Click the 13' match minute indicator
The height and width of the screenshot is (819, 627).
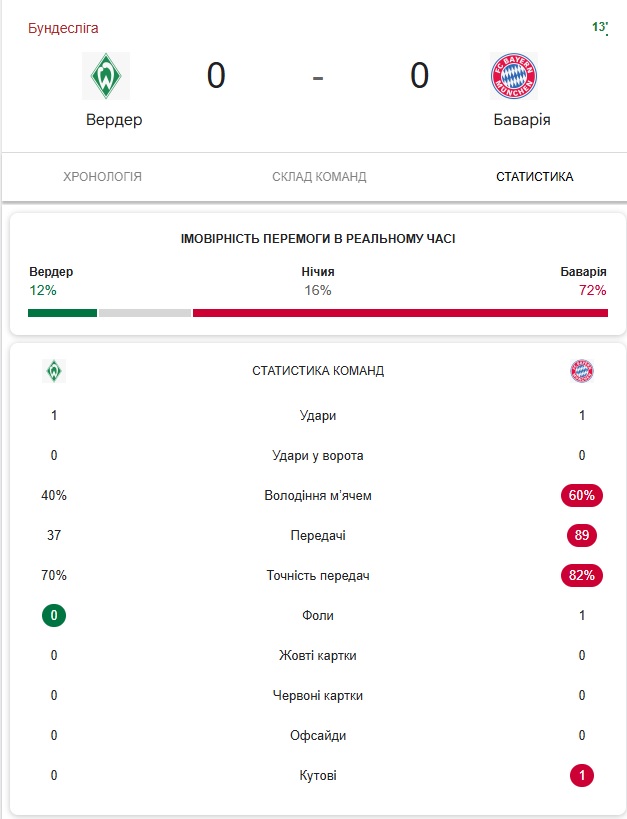[600, 27]
